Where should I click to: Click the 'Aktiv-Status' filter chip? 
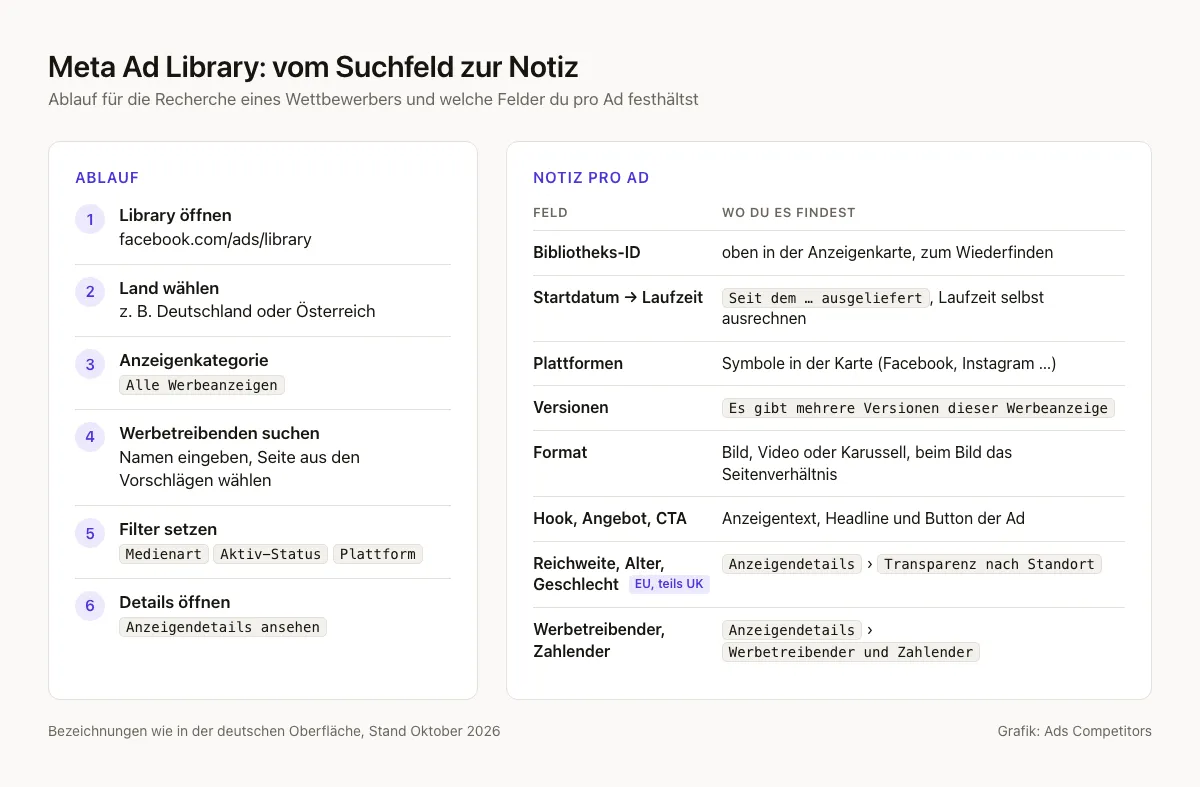pos(271,554)
